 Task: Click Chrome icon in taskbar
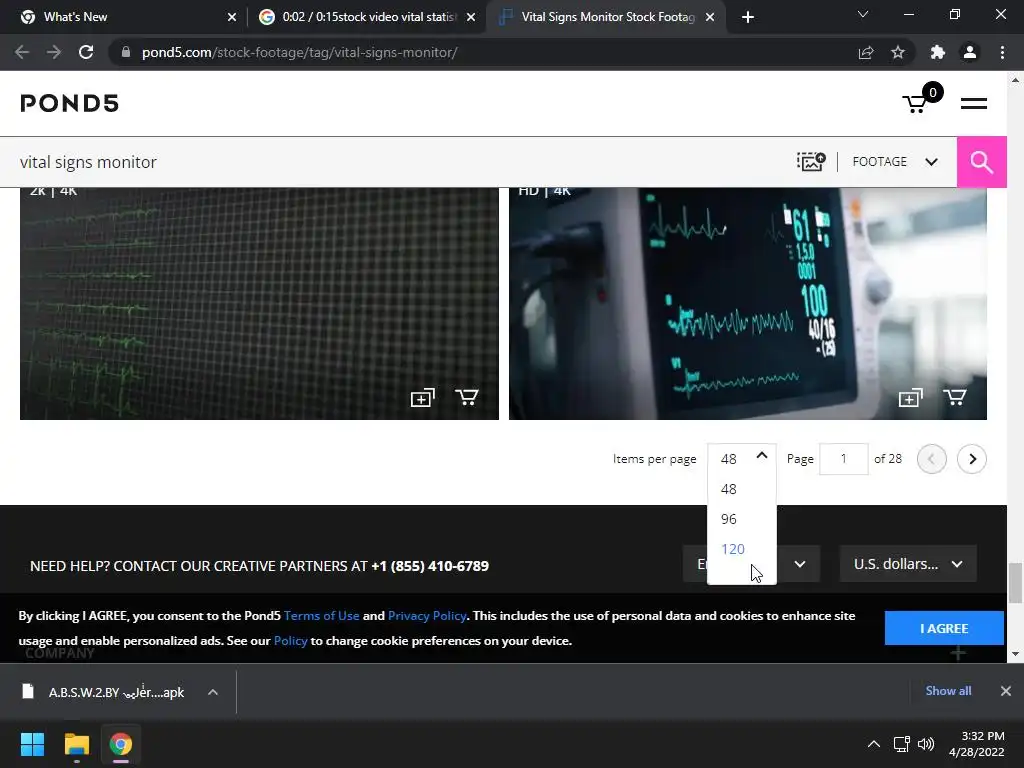120,744
